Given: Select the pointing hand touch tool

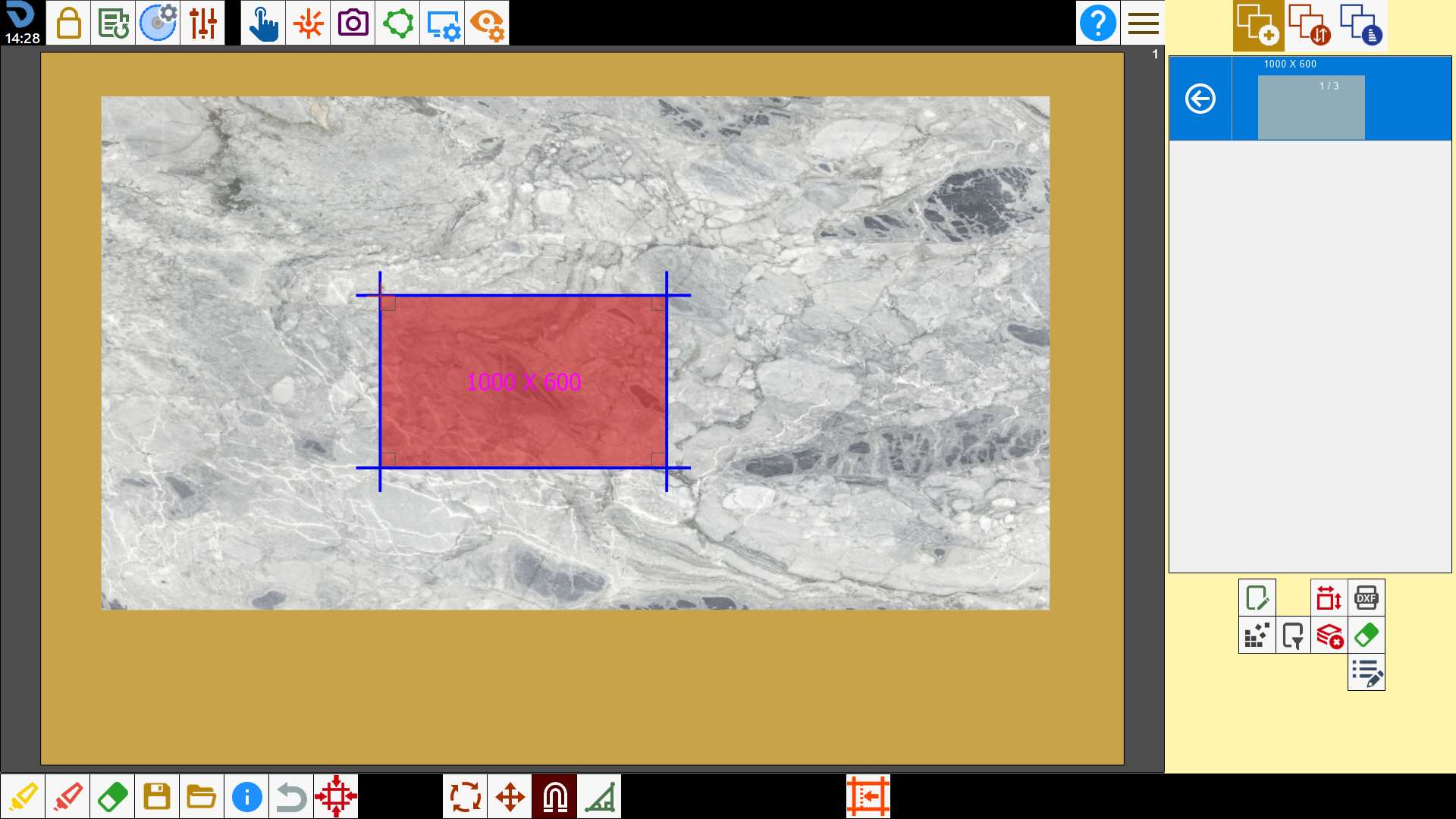Looking at the screenshot, I should 263,23.
